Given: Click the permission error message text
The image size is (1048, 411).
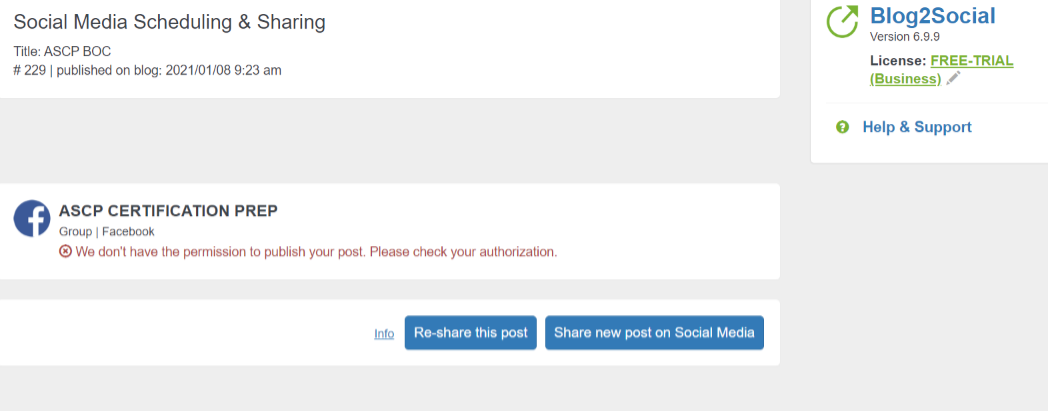Looking at the screenshot, I should [316, 252].
